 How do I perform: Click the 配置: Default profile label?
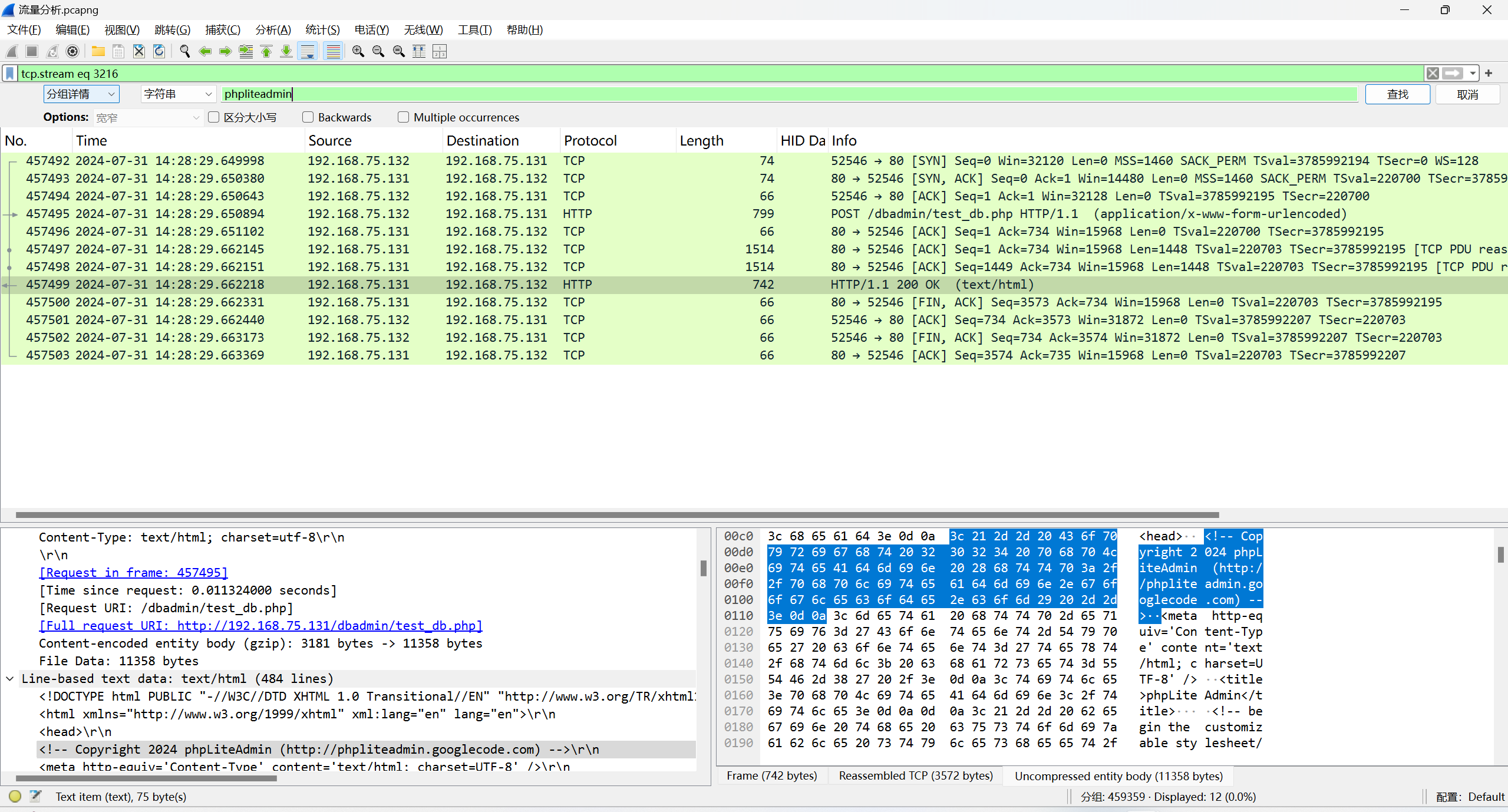[x=1470, y=797]
